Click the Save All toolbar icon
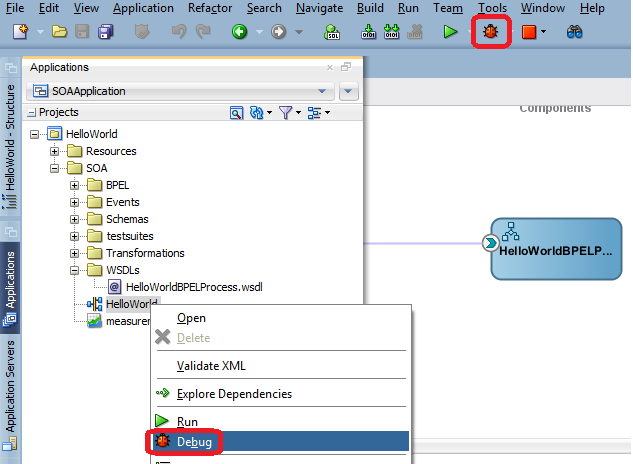 tap(105, 31)
